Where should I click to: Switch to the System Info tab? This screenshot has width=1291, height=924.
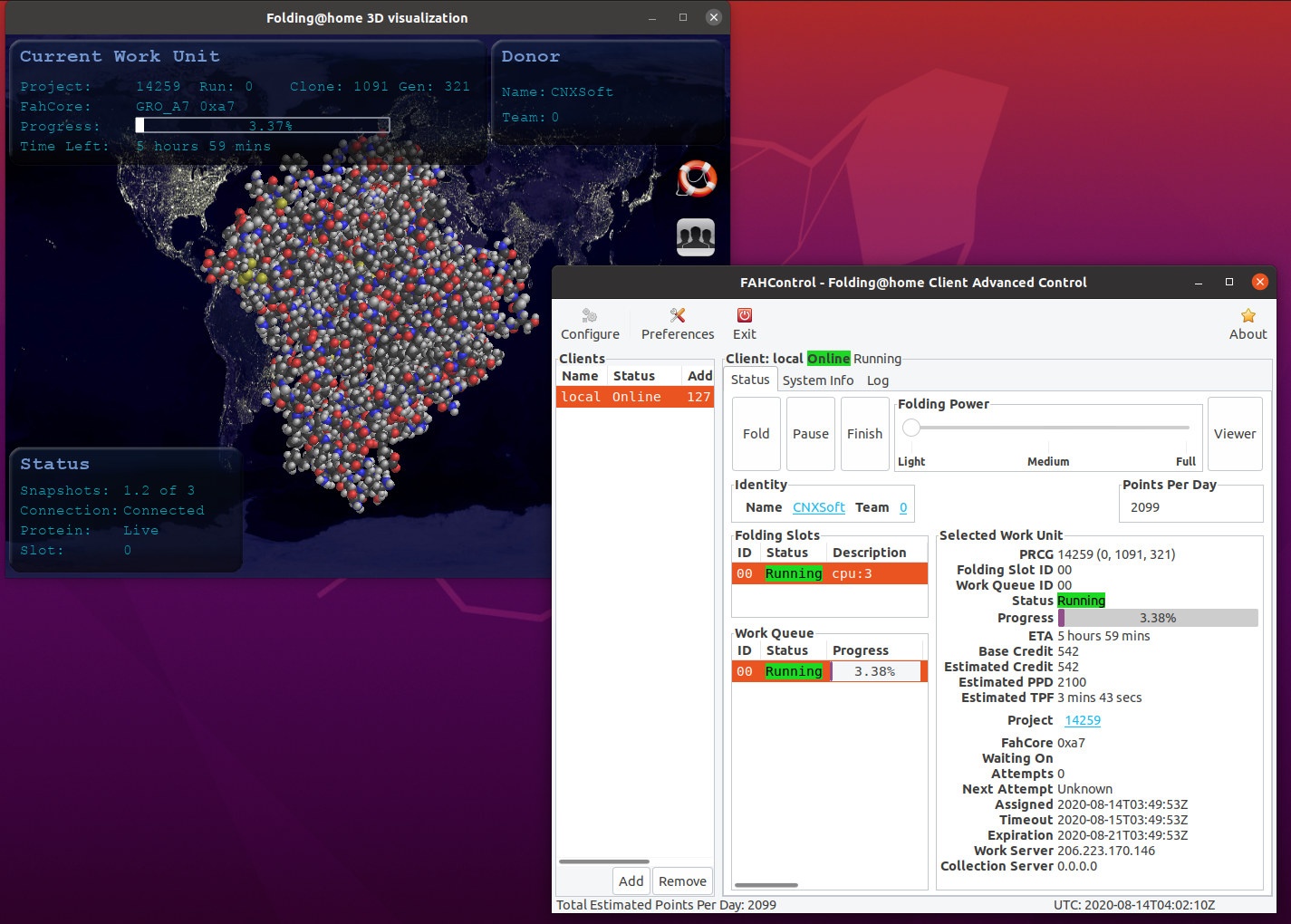pyautogui.click(x=818, y=380)
